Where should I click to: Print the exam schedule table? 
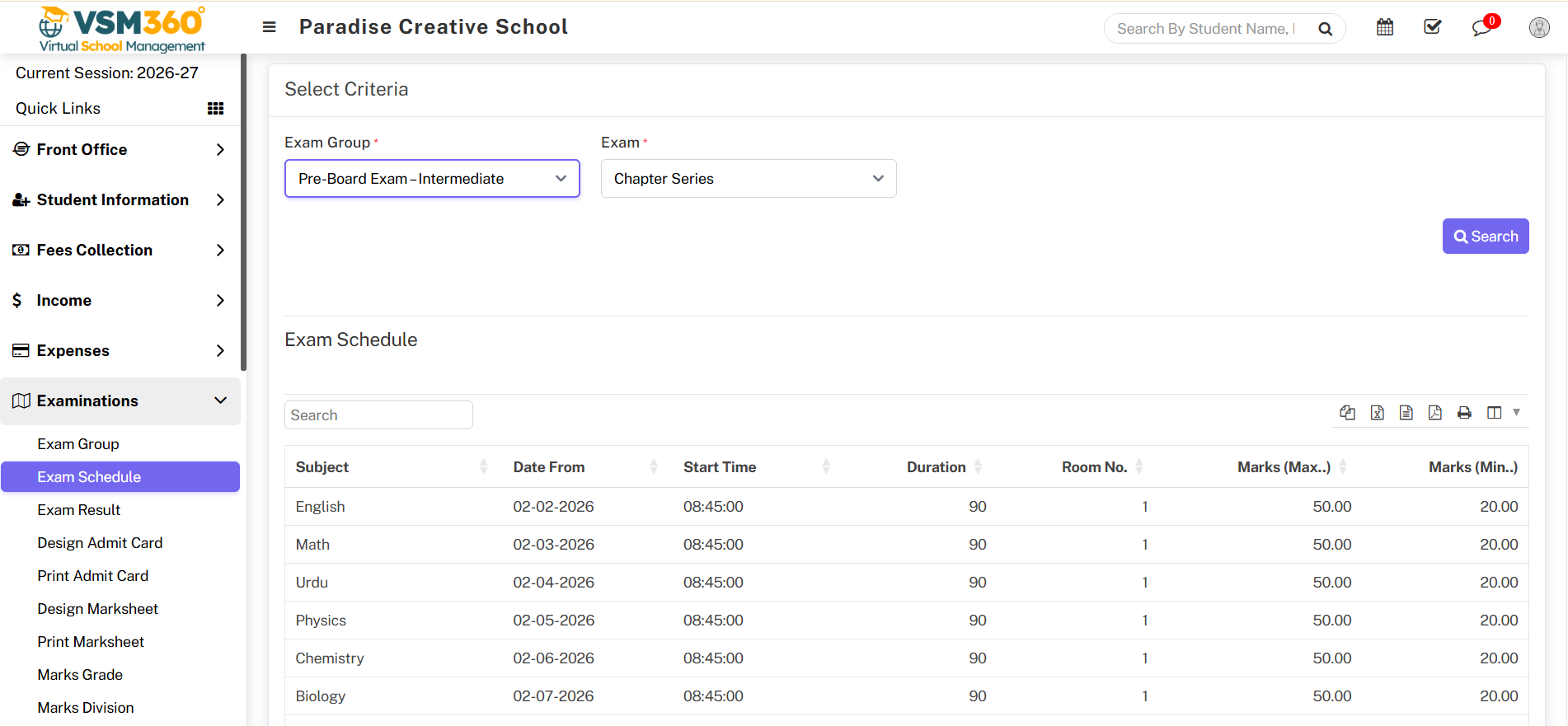click(1464, 413)
